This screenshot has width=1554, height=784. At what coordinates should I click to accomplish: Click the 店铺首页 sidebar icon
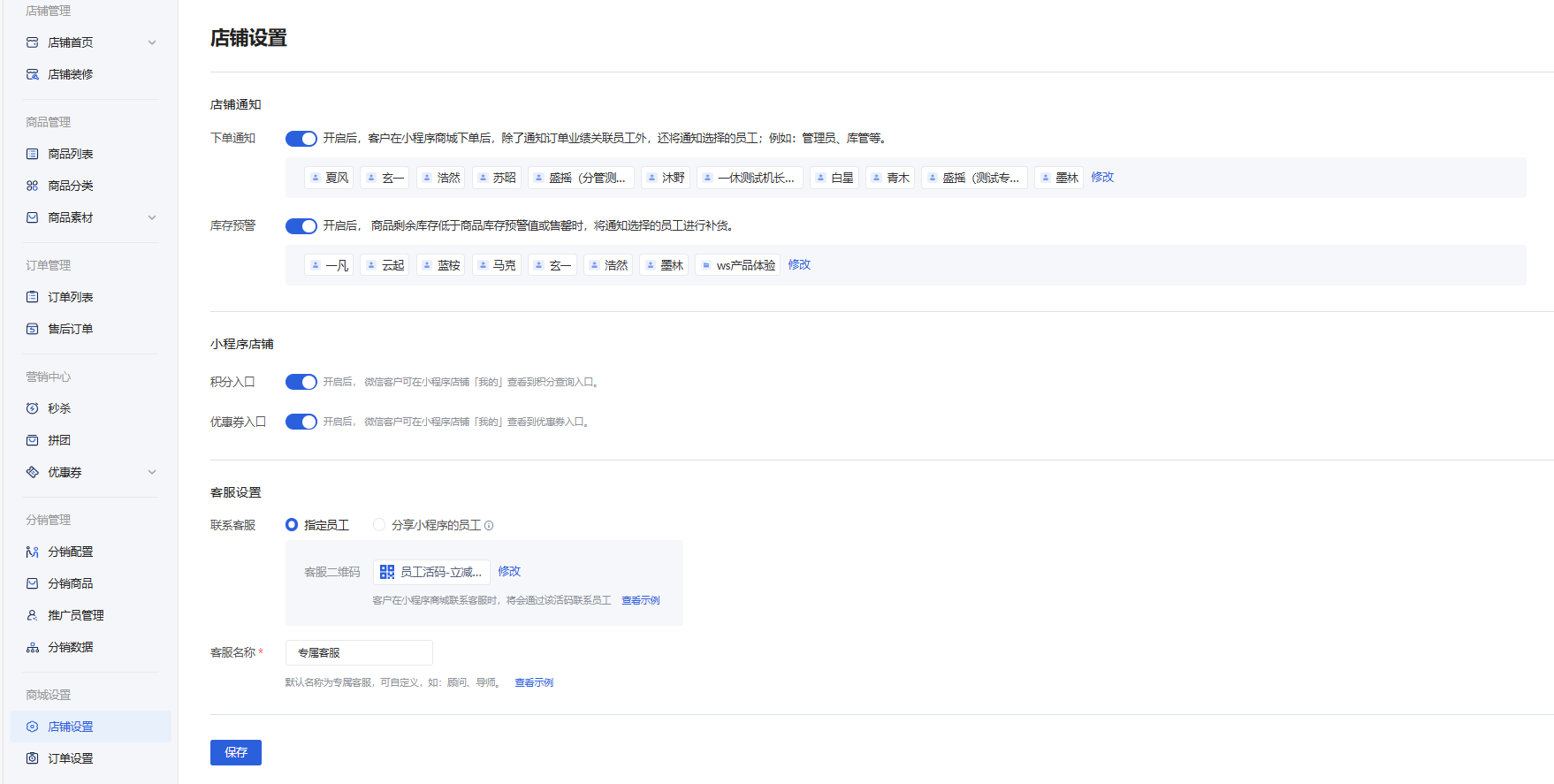[x=33, y=42]
